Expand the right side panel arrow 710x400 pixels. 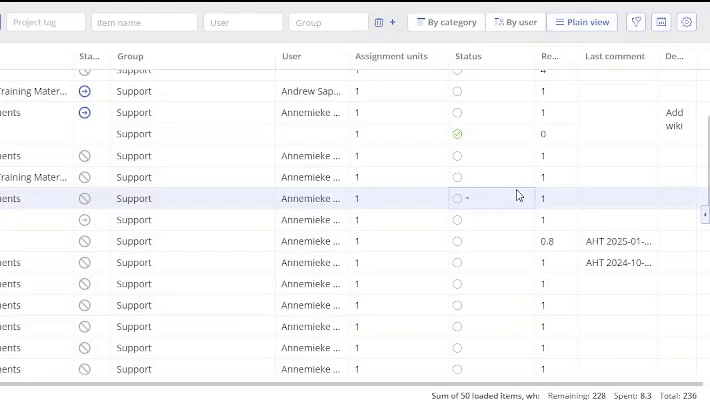pyautogui.click(x=705, y=214)
